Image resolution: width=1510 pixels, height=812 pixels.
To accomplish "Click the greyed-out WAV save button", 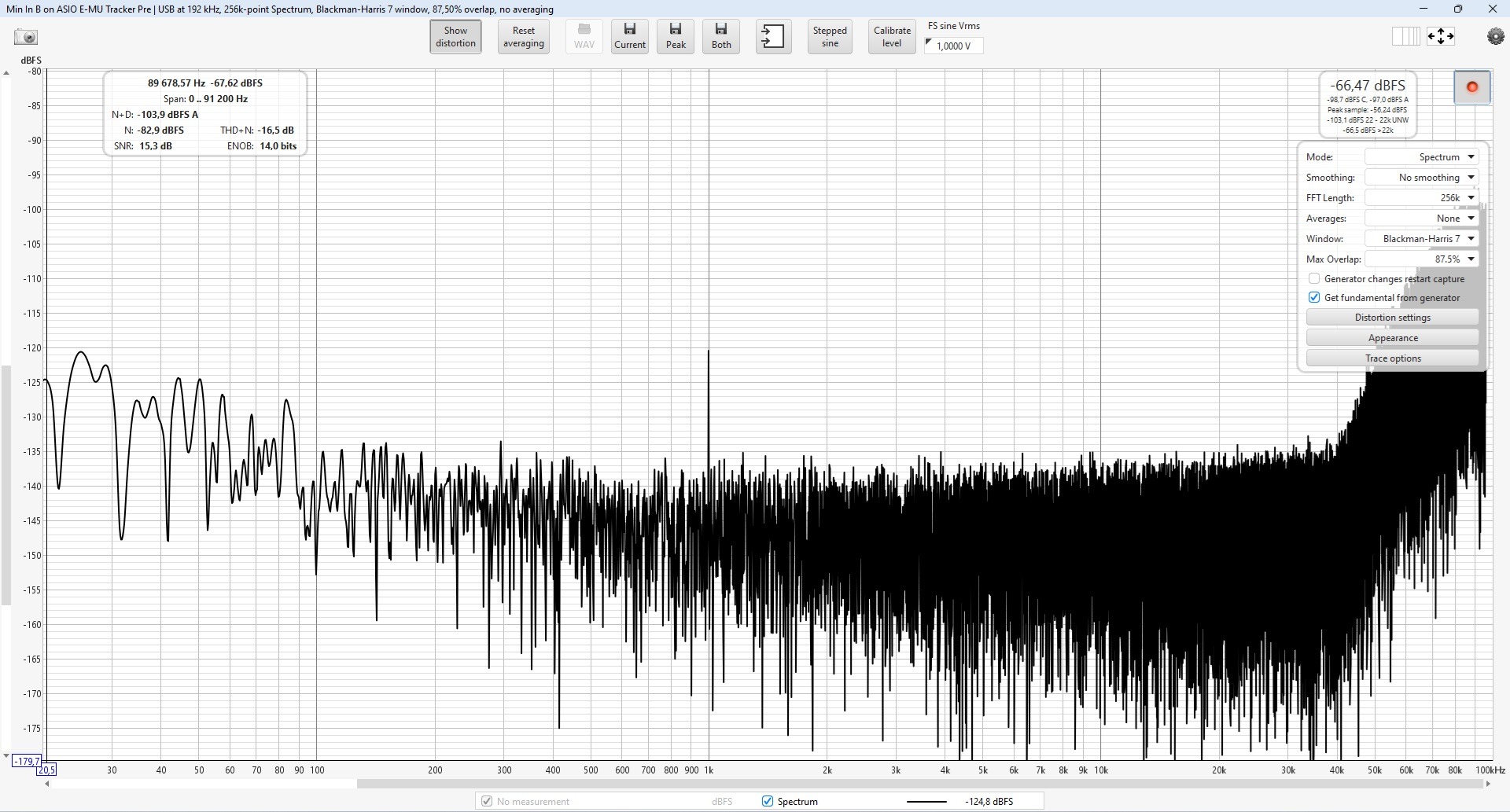I will click(584, 37).
